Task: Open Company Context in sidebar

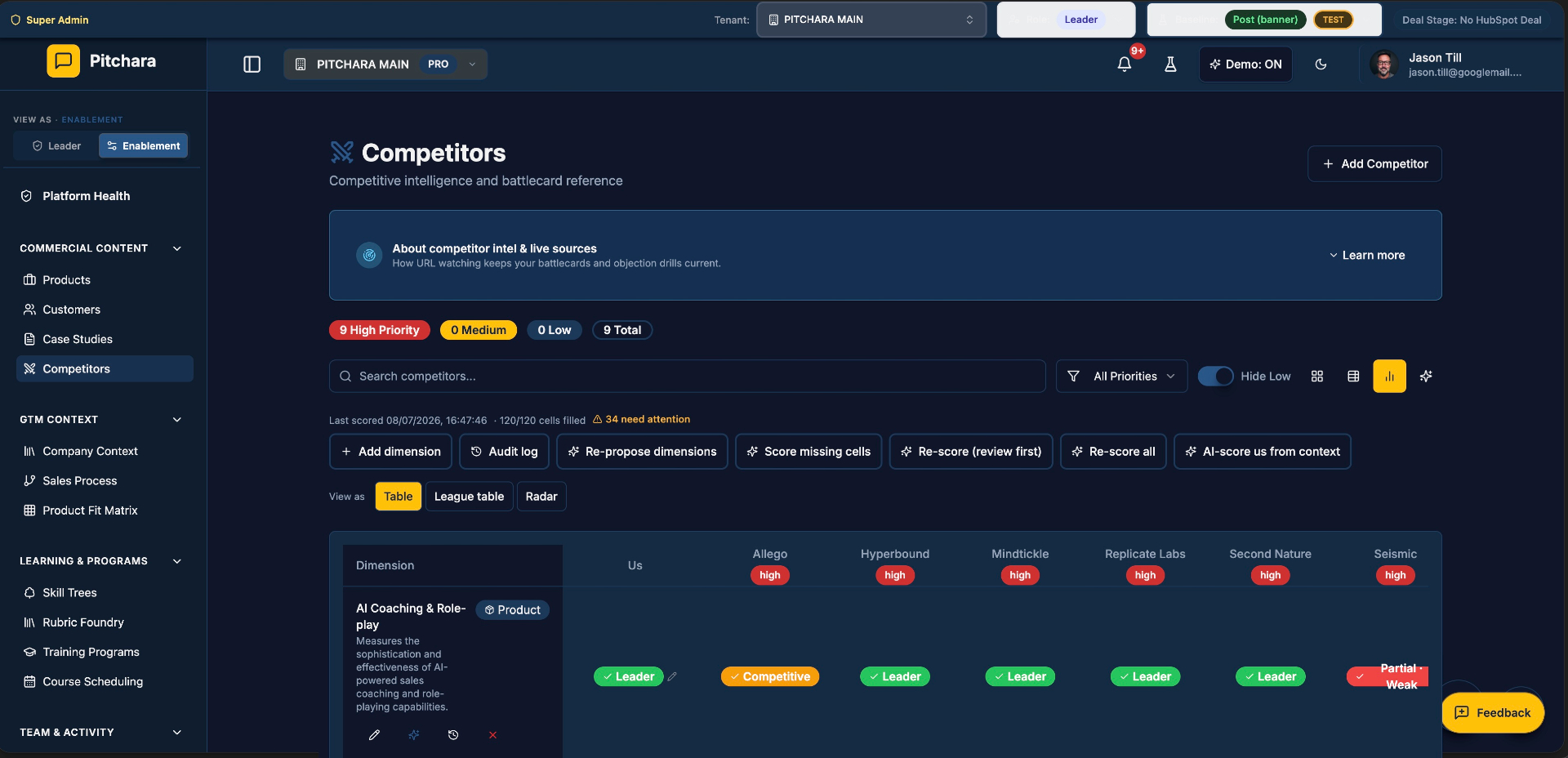Action: (x=105, y=451)
